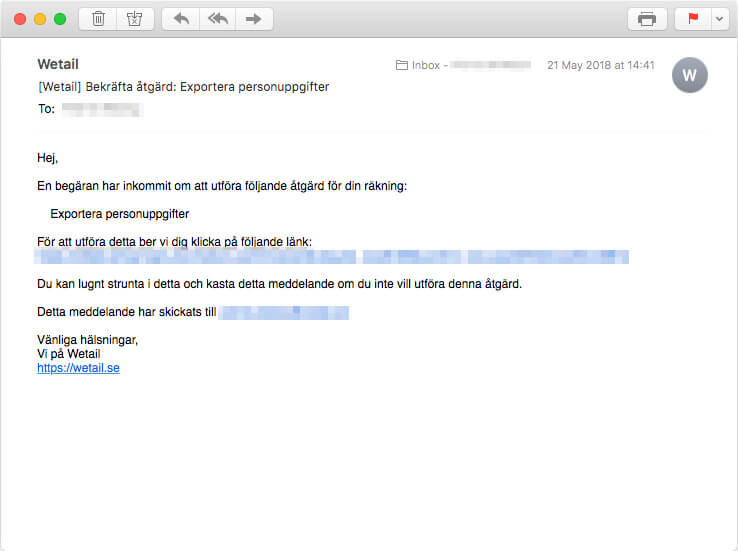Image resolution: width=738 pixels, height=551 pixels.
Task: Forward this message using the arrow icon
Action: pyautogui.click(x=254, y=19)
